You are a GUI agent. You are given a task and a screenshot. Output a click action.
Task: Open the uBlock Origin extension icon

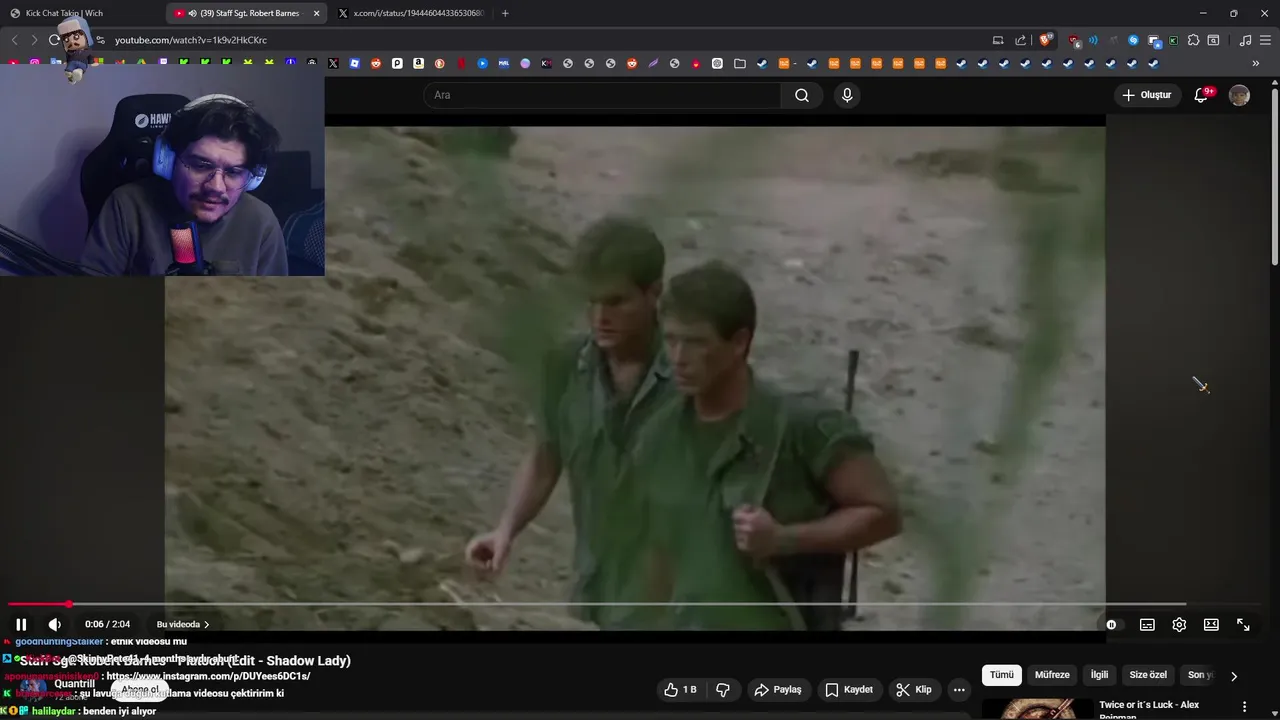click(1074, 40)
